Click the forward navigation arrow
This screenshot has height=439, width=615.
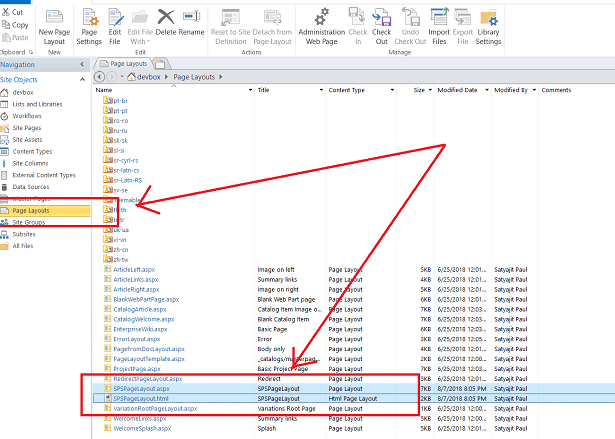[x=112, y=77]
